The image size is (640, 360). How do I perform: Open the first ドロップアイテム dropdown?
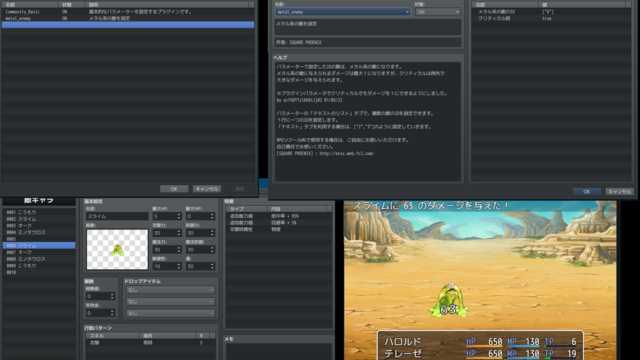[x=170, y=290]
